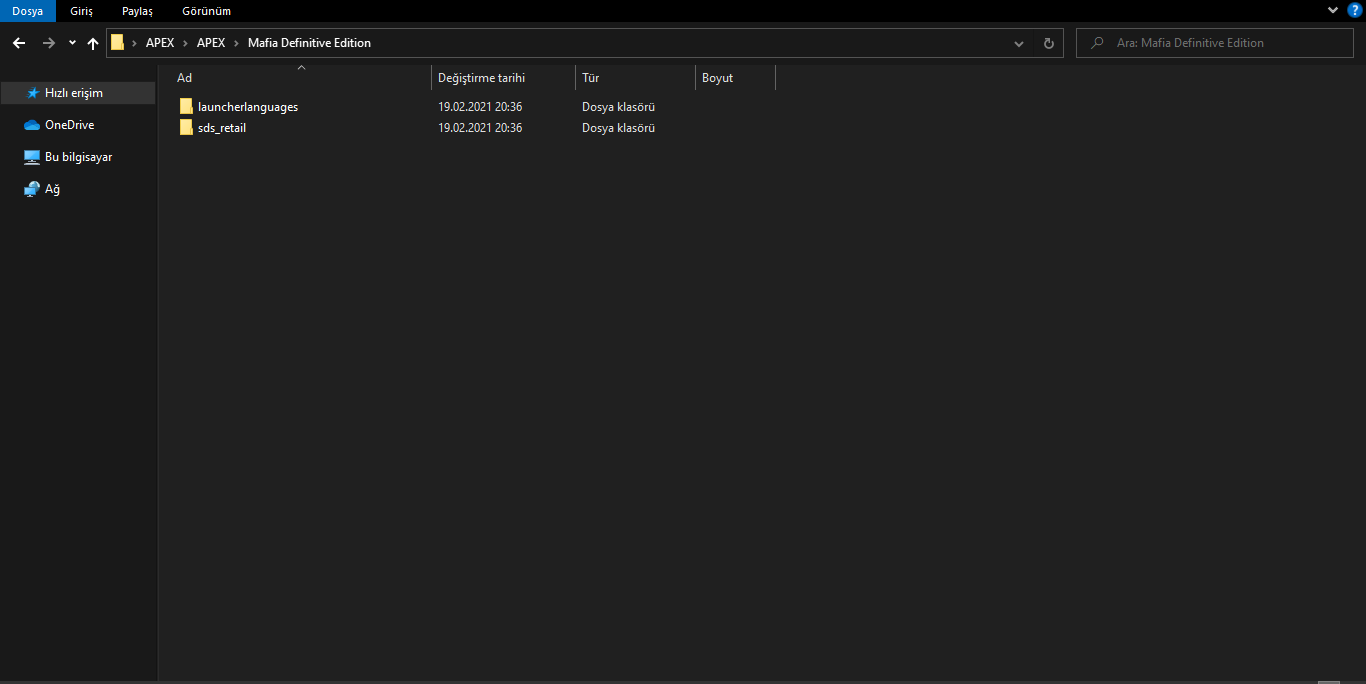Expand address bar history dropdown

(1019, 43)
